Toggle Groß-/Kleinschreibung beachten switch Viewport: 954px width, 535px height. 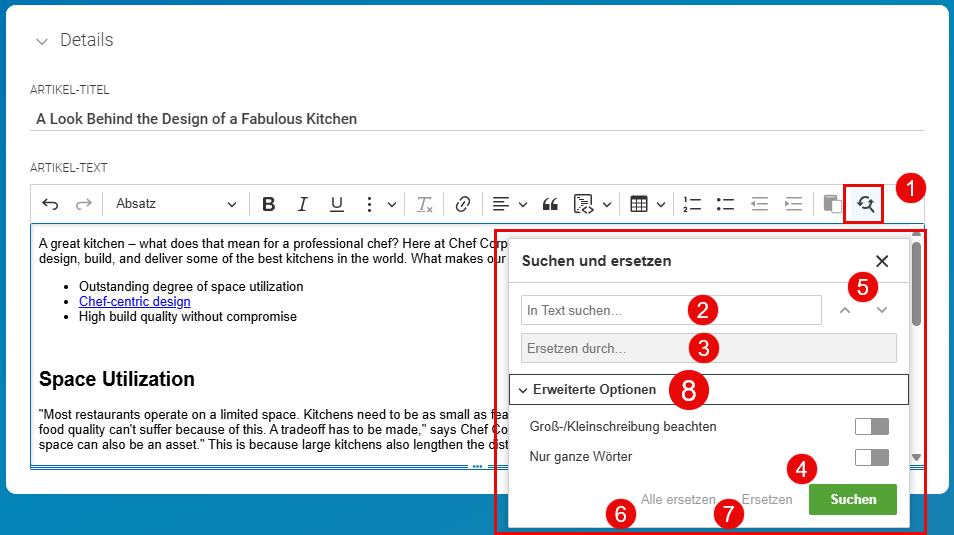(x=872, y=427)
